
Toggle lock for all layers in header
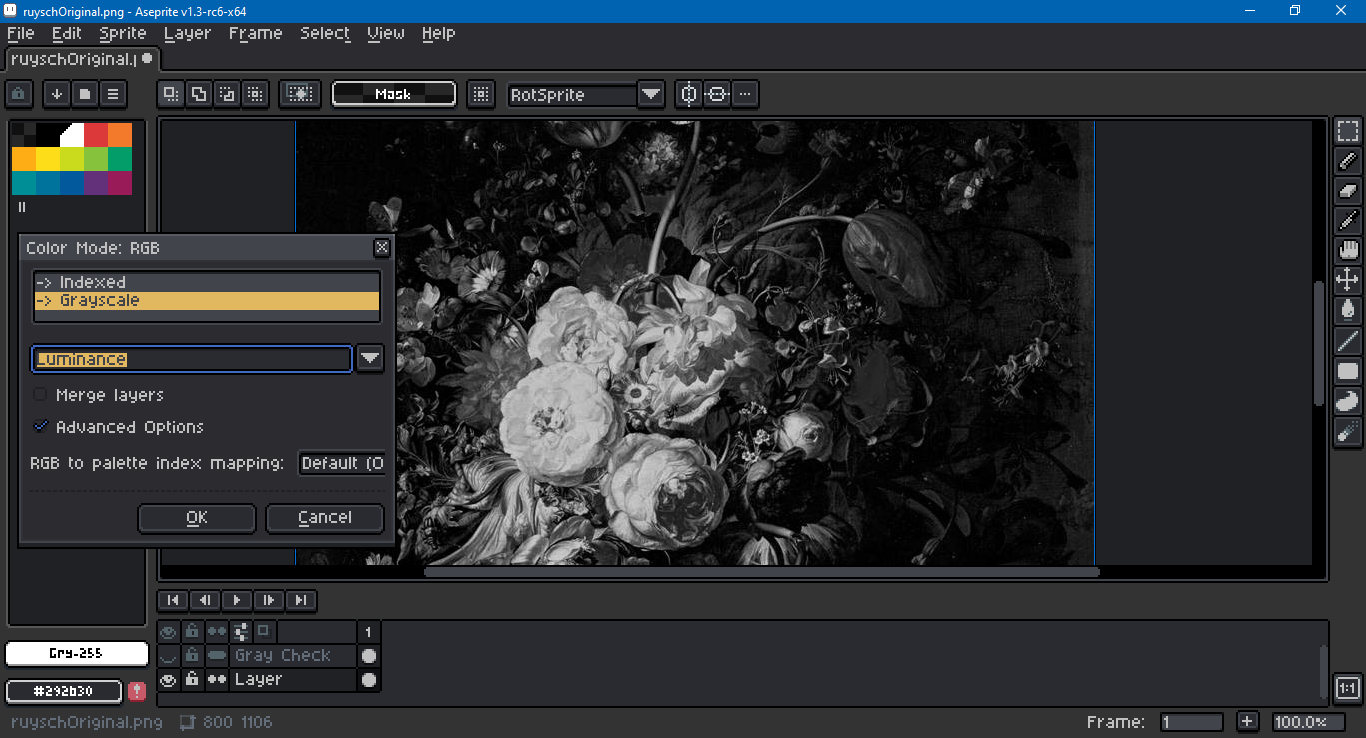tap(192, 632)
